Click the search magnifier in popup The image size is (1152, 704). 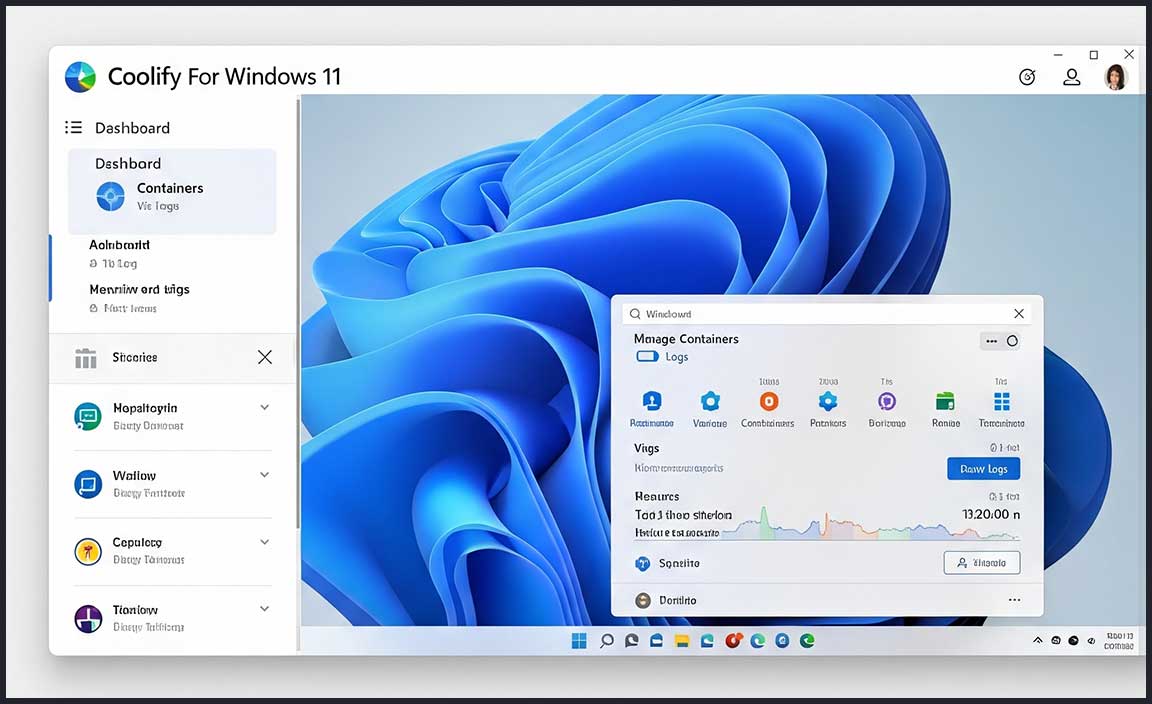pos(635,314)
